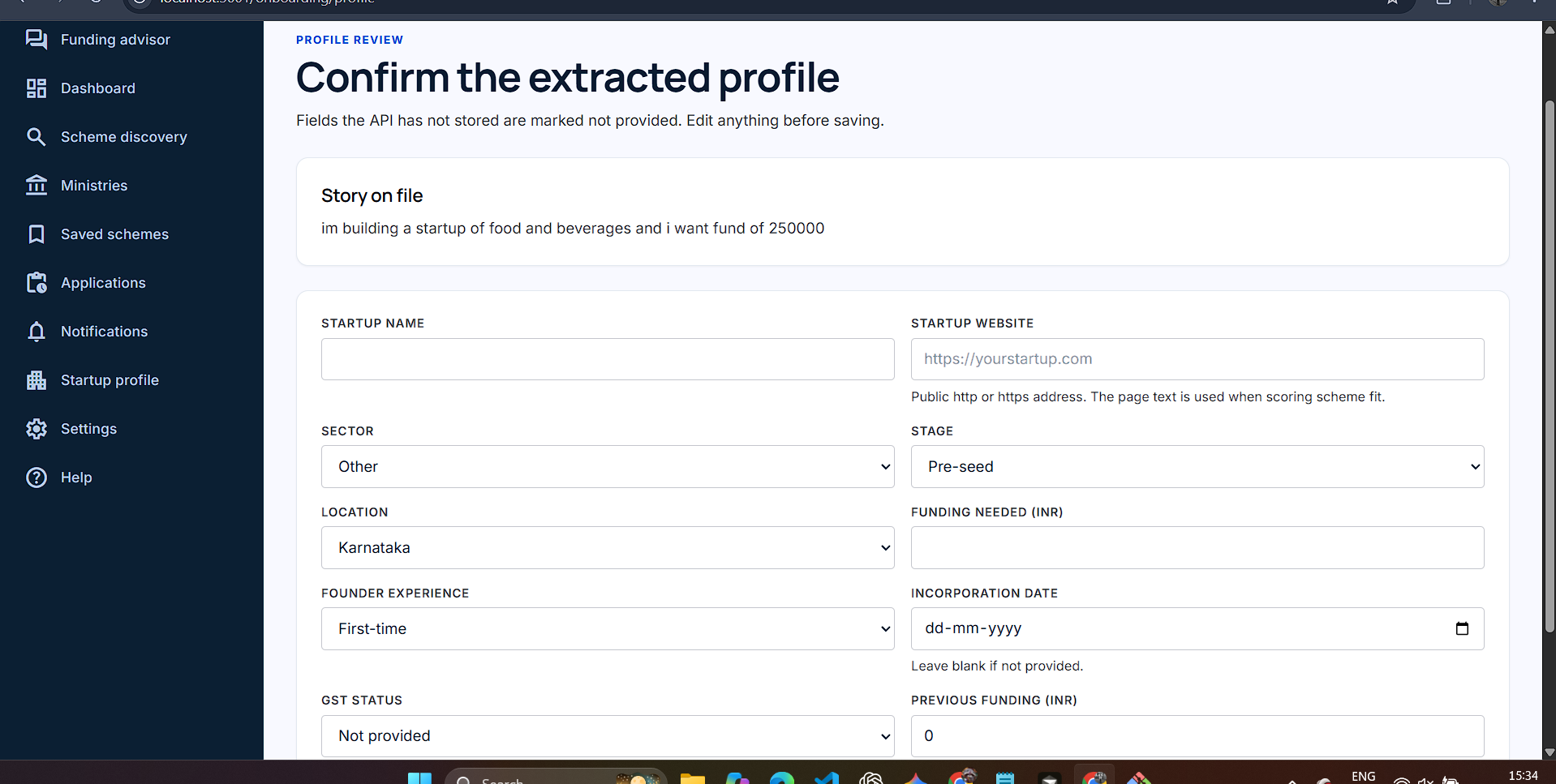
Task: Click the Saved schemes bookmark icon
Action: 37,234
